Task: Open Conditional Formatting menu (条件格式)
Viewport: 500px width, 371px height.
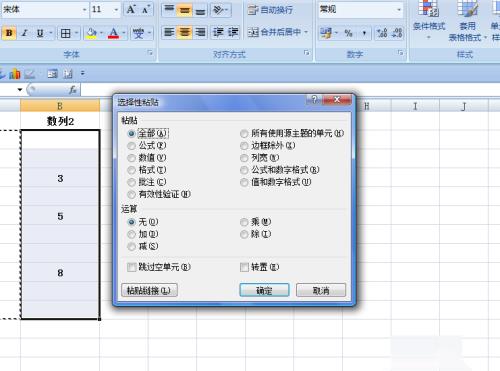Action: click(x=429, y=20)
